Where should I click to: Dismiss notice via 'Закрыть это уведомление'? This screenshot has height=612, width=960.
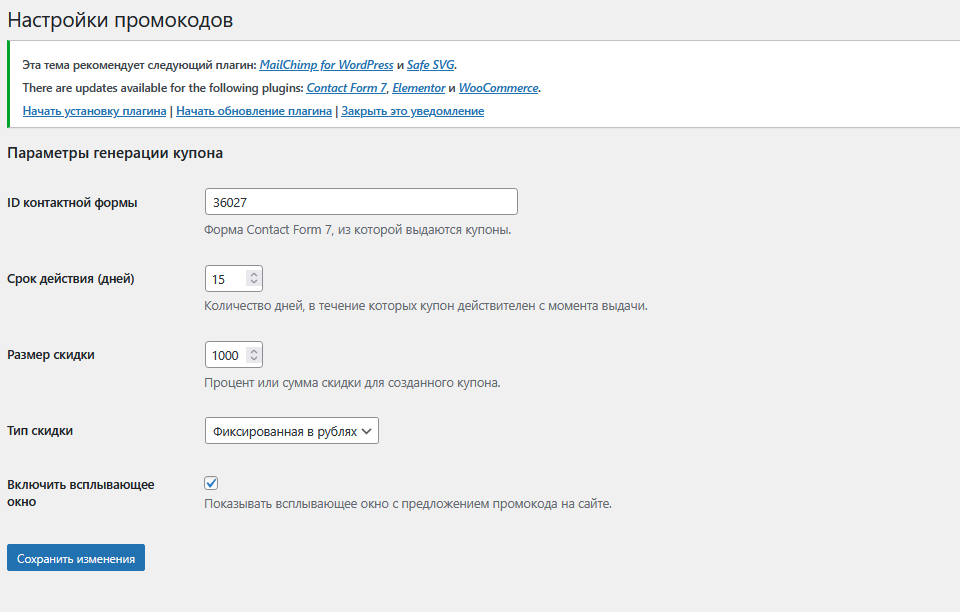(412, 111)
